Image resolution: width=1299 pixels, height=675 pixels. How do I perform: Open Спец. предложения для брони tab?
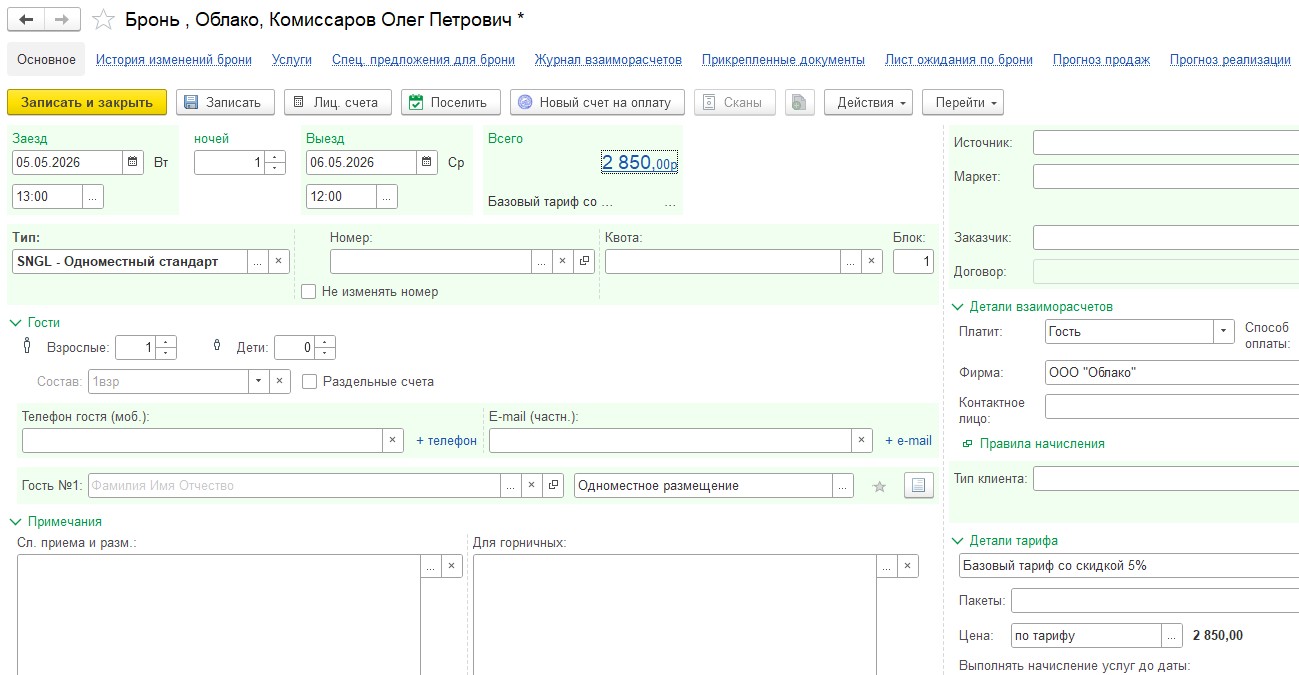423,59
